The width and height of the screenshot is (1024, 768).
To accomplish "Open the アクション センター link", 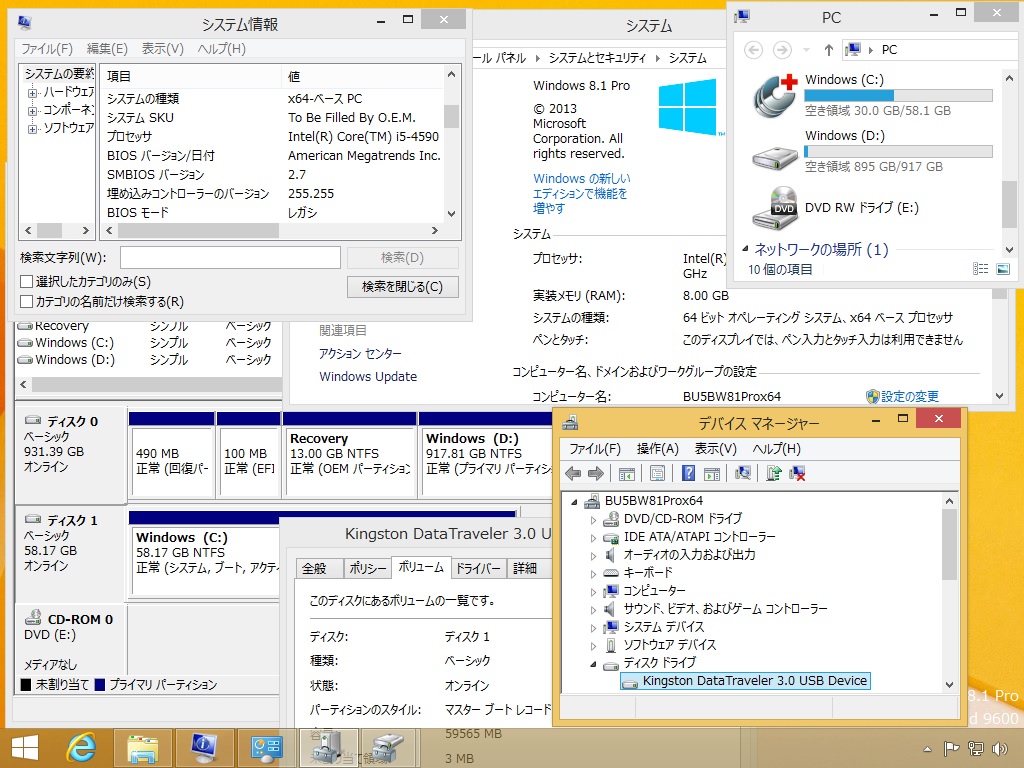I will [360, 353].
